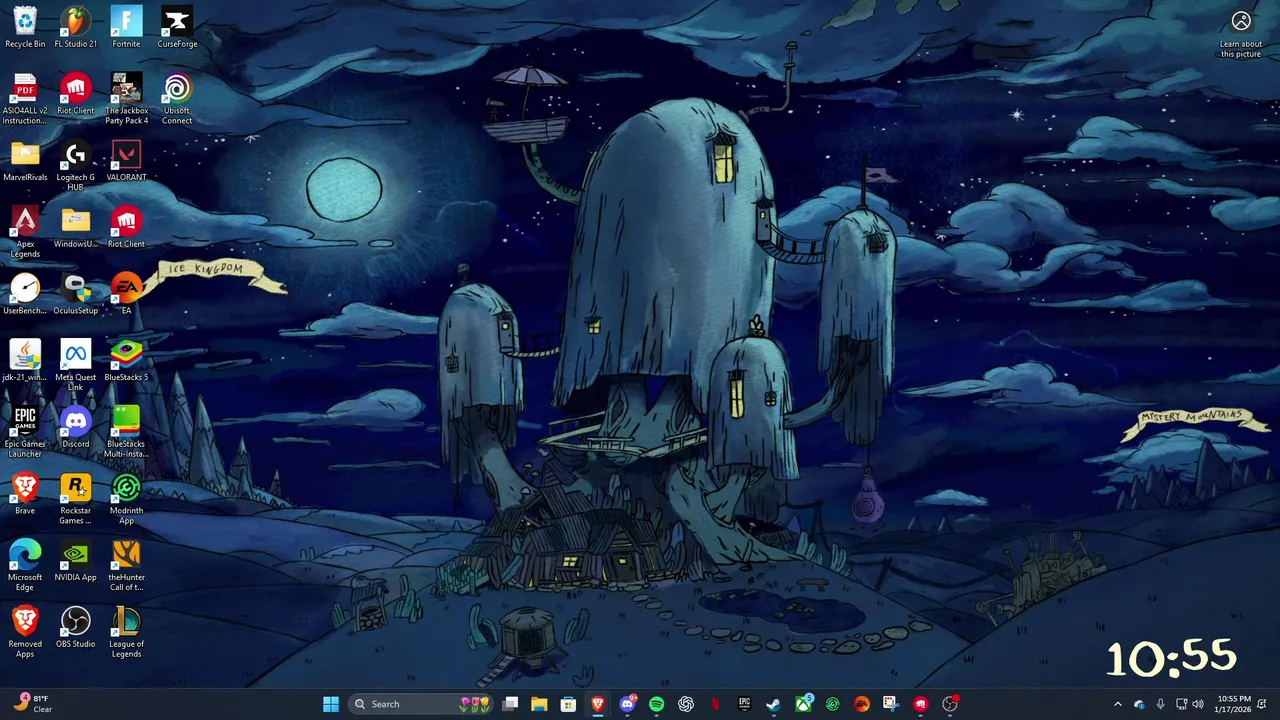Open network settings tray icon
Image resolution: width=1280 pixels, height=720 pixels.
coord(1181,704)
